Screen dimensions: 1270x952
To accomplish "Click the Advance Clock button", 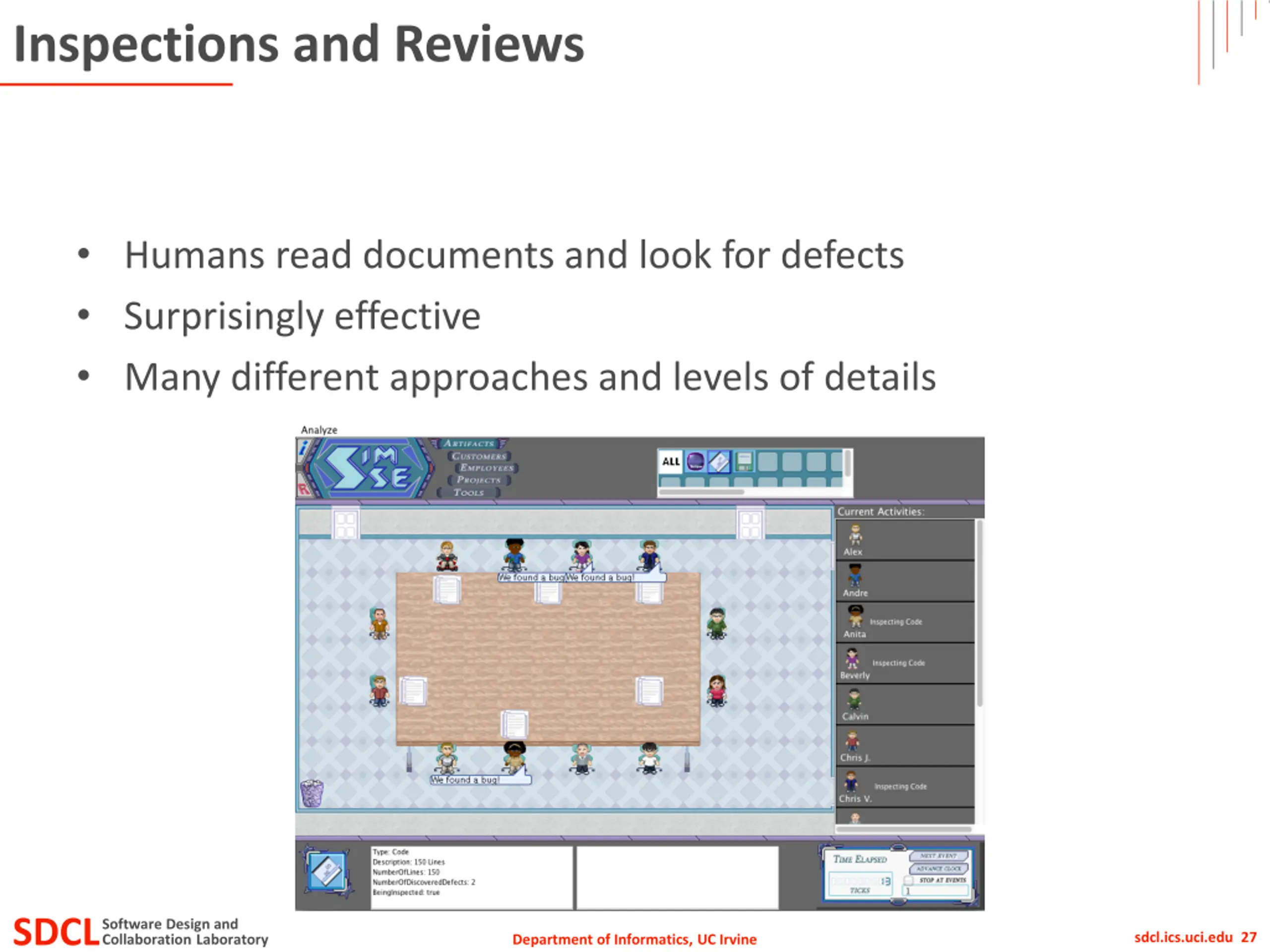I will pyautogui.click(x=938, y=868).
